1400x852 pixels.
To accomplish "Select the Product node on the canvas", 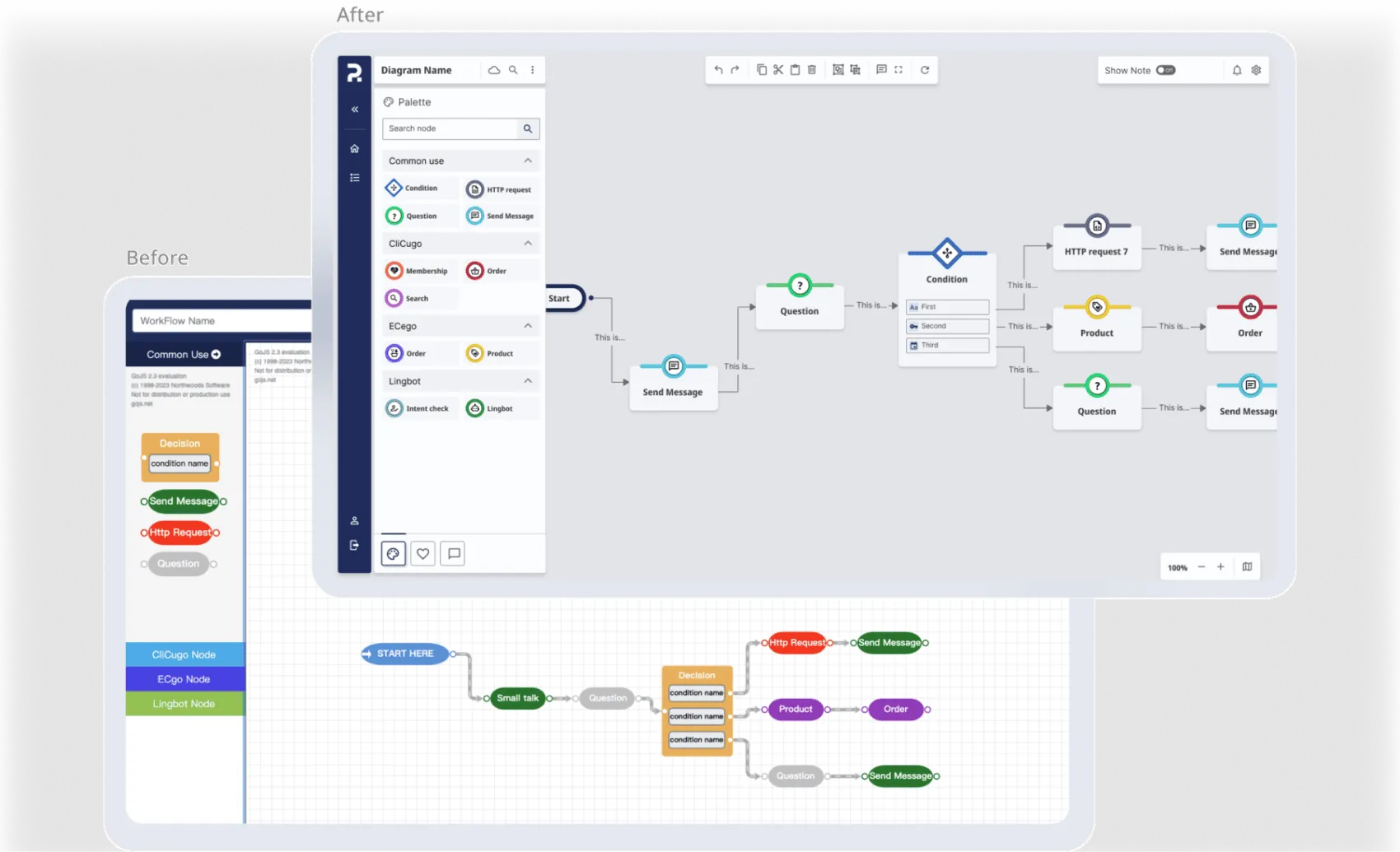I will [1097, 324].
